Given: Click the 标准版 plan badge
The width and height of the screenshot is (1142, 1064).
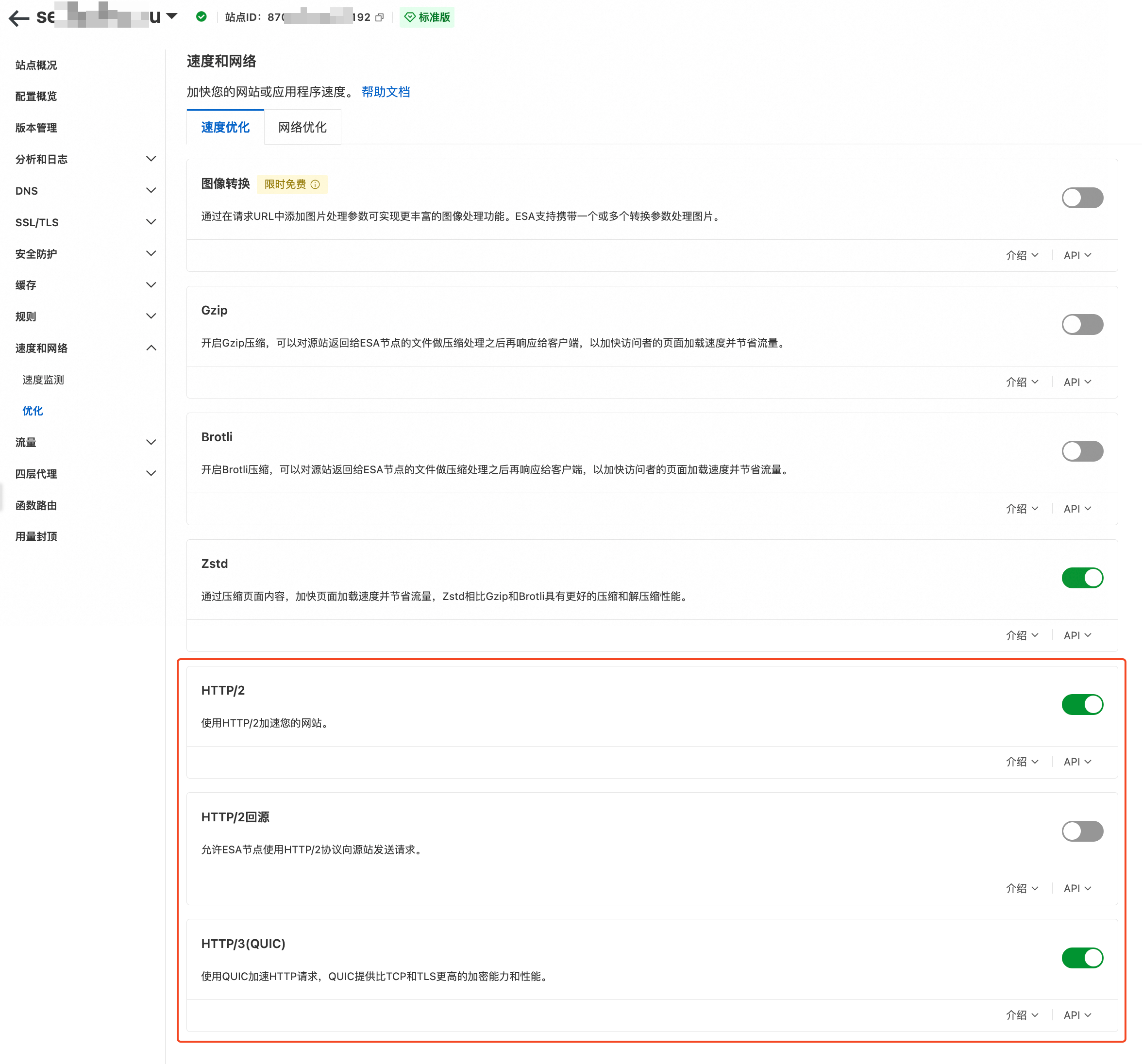Looking at the screenshot, I should [x=427, y=17].
